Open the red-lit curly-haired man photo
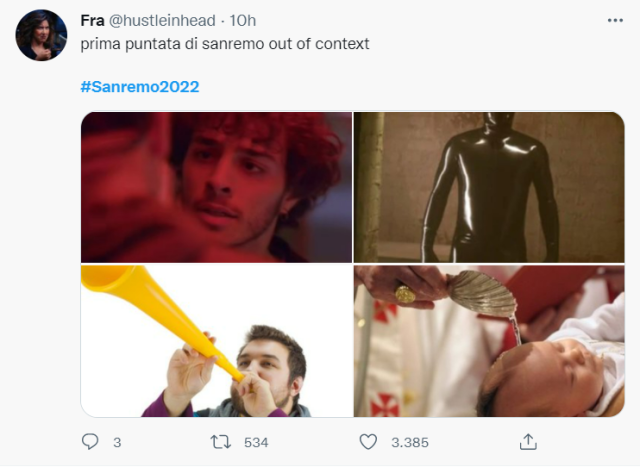 point(216,187)
